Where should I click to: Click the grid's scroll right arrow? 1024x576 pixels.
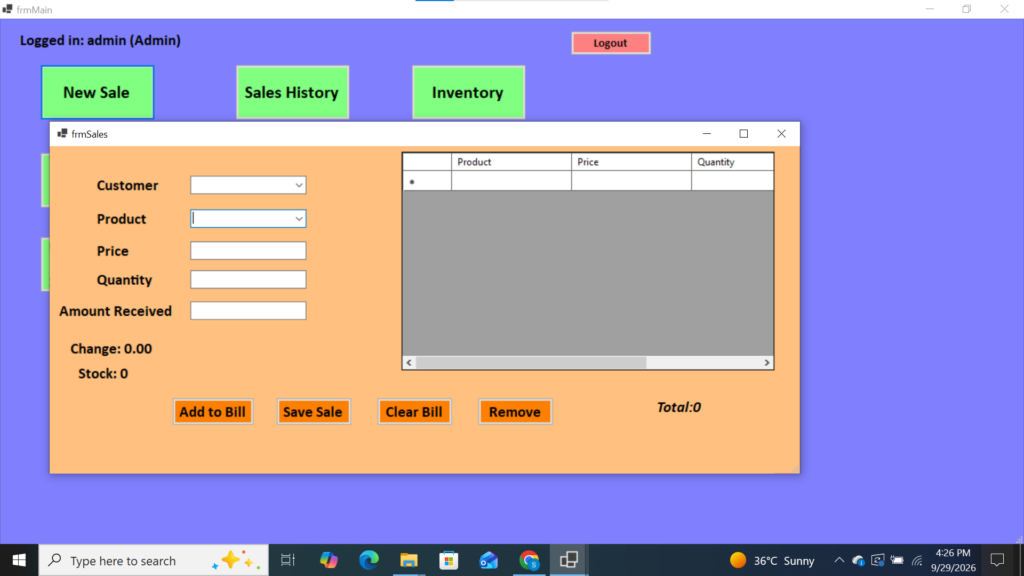[x=767, y=362]
